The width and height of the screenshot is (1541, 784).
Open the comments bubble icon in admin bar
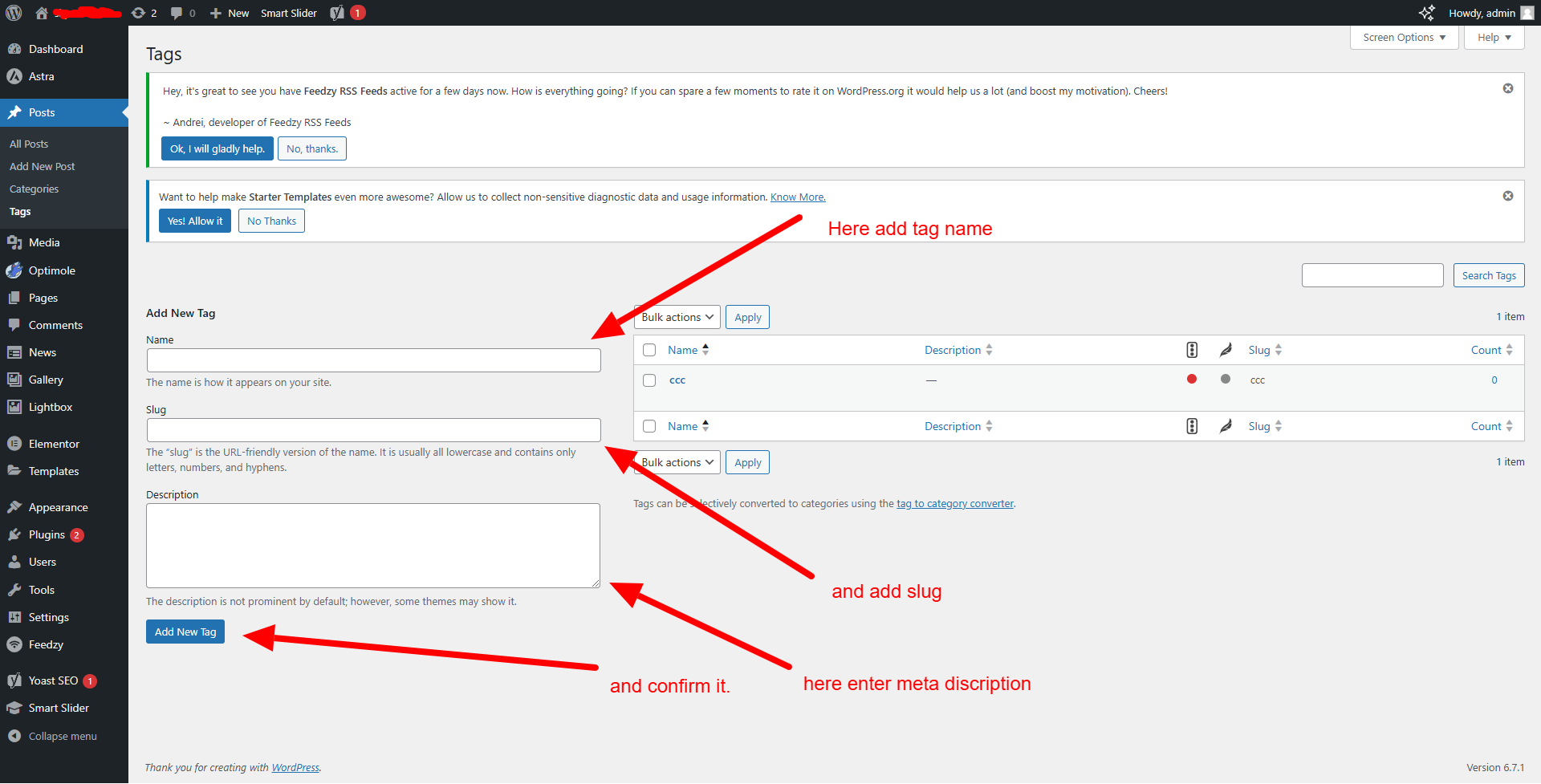point(177,13)
